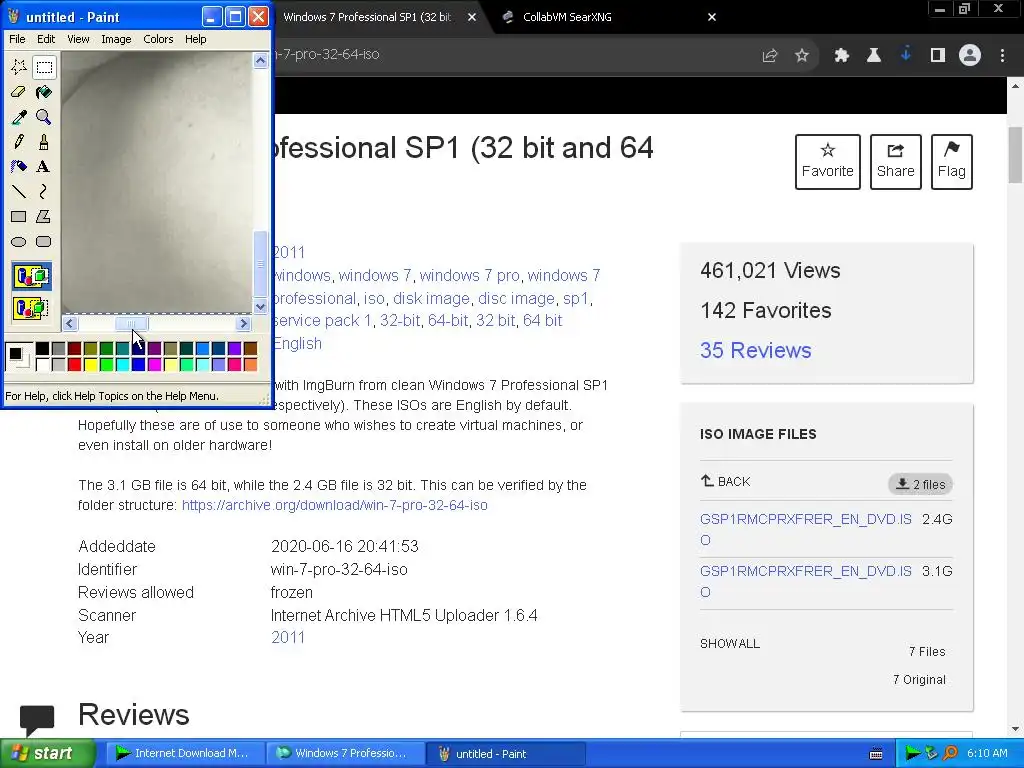The image size is (1024, 768).
Task: Click the Year 2011 link
Action: (288, 637)
